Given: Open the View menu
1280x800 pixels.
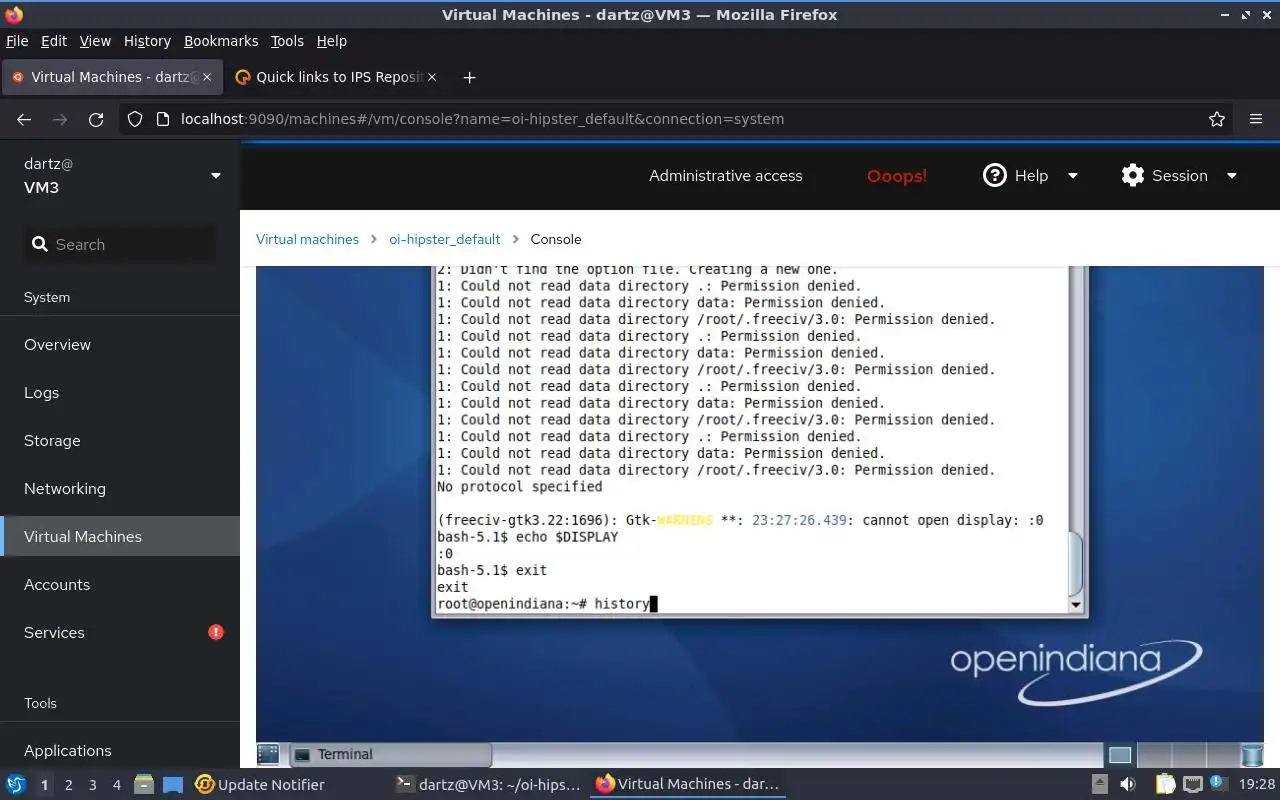Looking at the screenshot, I should (x=95, y=41).
